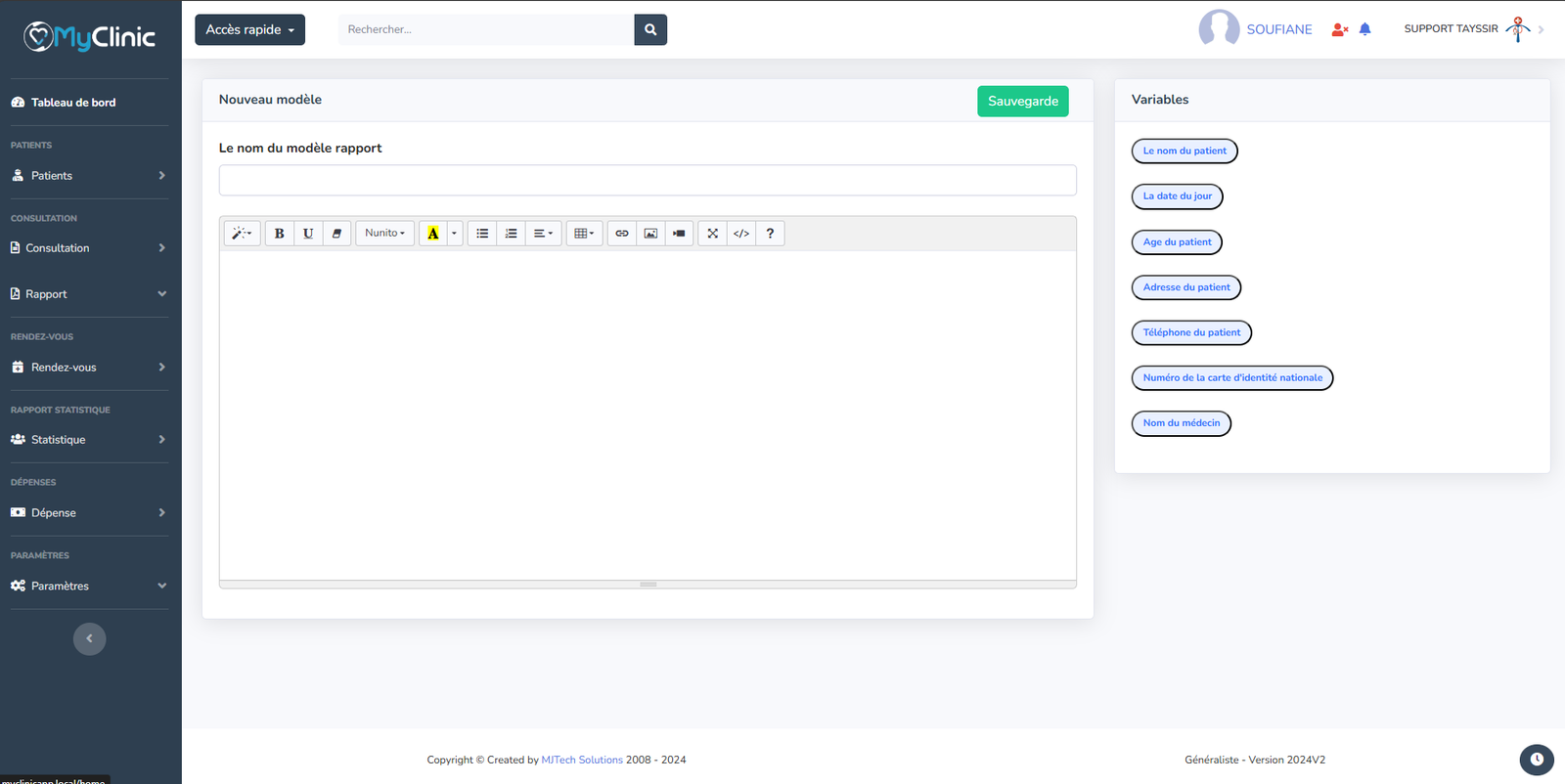
Task: Open the table insert dropdown
Action: coord(584,234)
